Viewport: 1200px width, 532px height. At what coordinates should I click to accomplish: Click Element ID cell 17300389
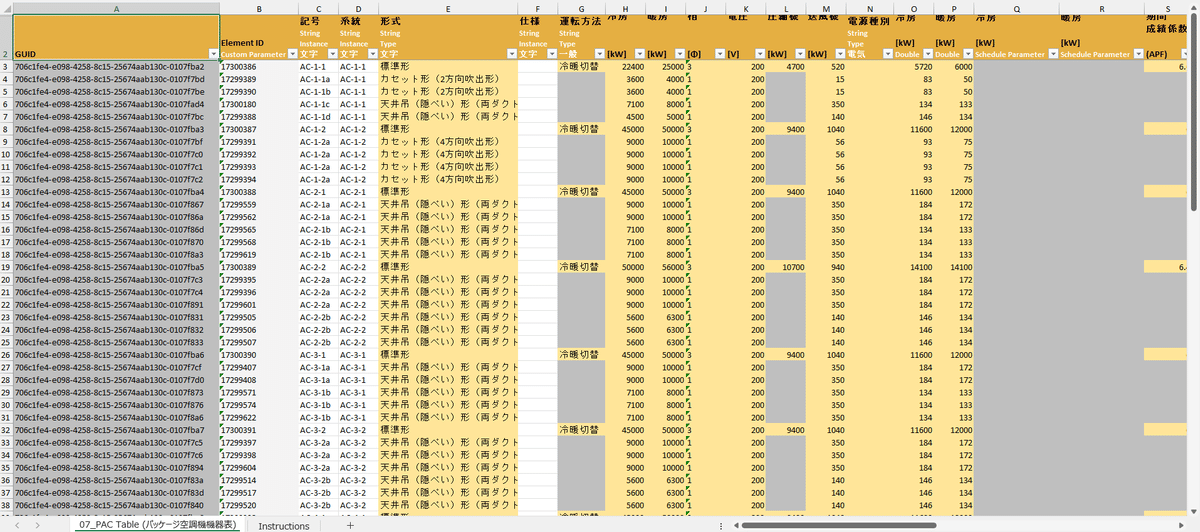tap(259, 267)
